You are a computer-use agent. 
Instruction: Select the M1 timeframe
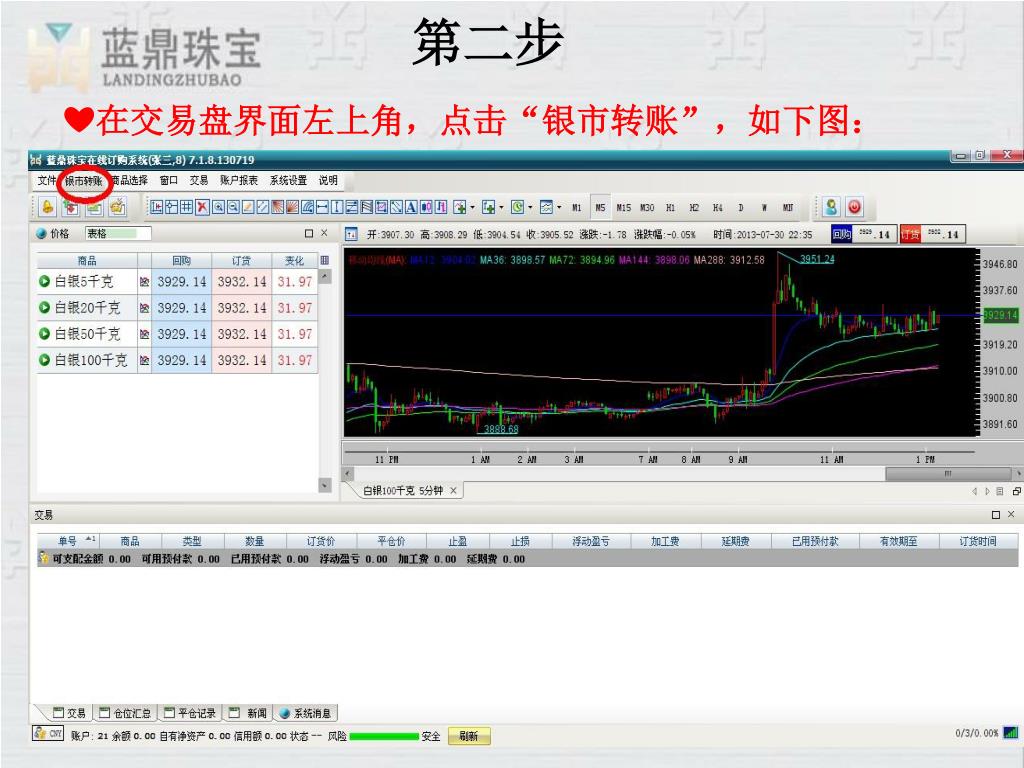(x=577, y=208)
